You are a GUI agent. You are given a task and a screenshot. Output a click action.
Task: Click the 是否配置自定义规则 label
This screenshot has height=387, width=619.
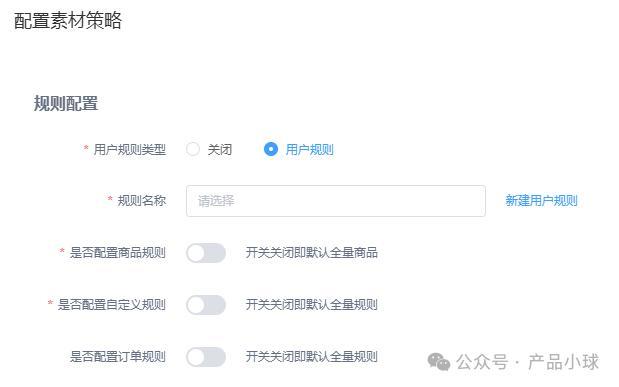(112, 305)
